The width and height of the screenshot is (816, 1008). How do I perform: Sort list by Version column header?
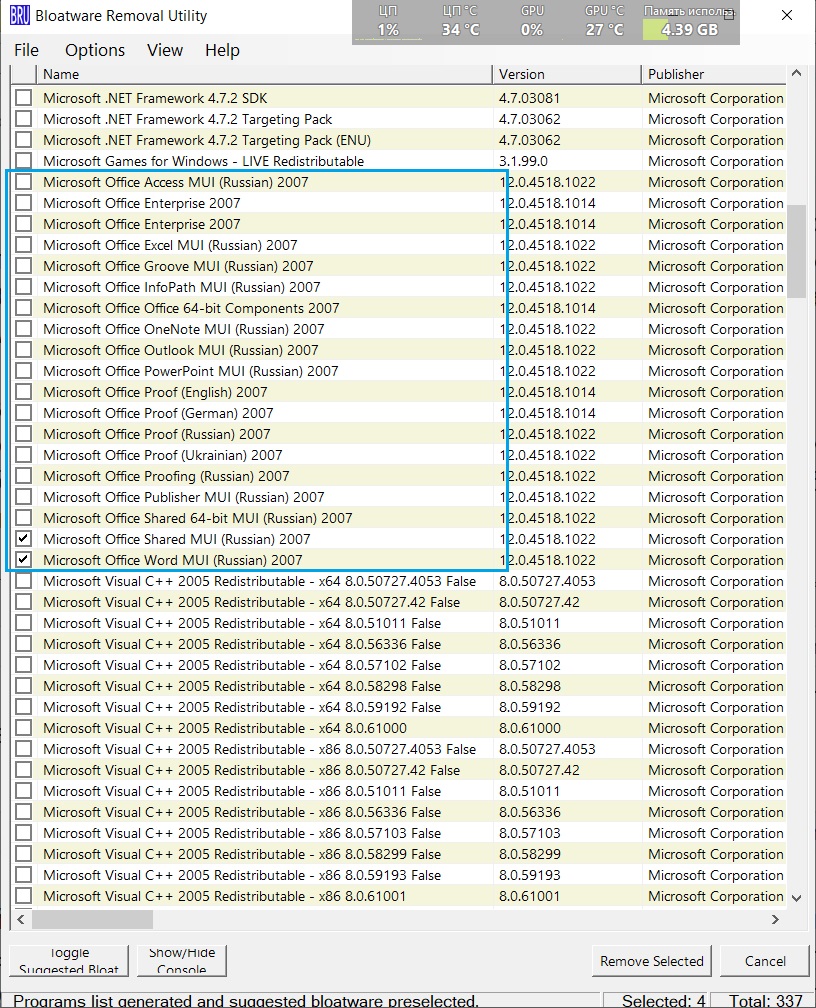pyautogui.click(x=567, y=74)
